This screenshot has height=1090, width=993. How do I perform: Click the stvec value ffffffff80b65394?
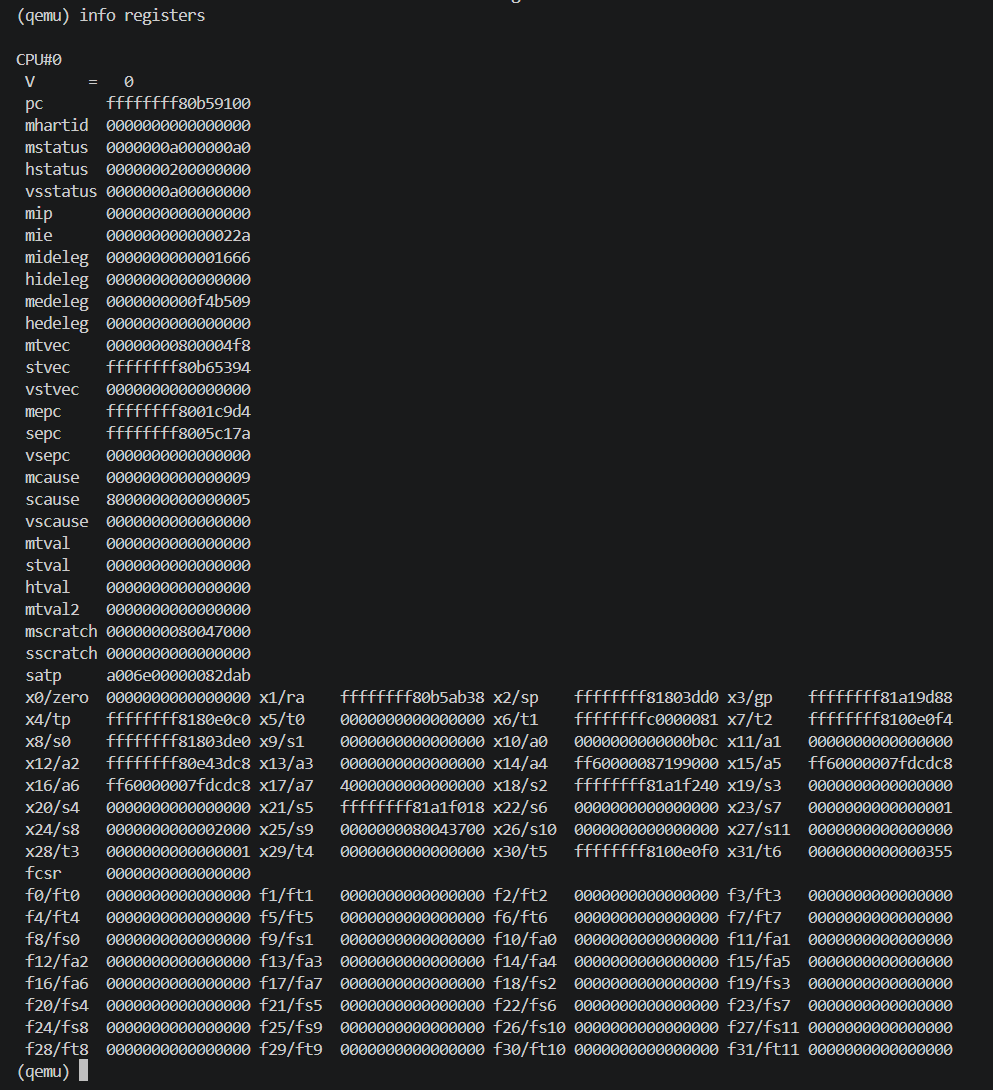tap(178, 367)
